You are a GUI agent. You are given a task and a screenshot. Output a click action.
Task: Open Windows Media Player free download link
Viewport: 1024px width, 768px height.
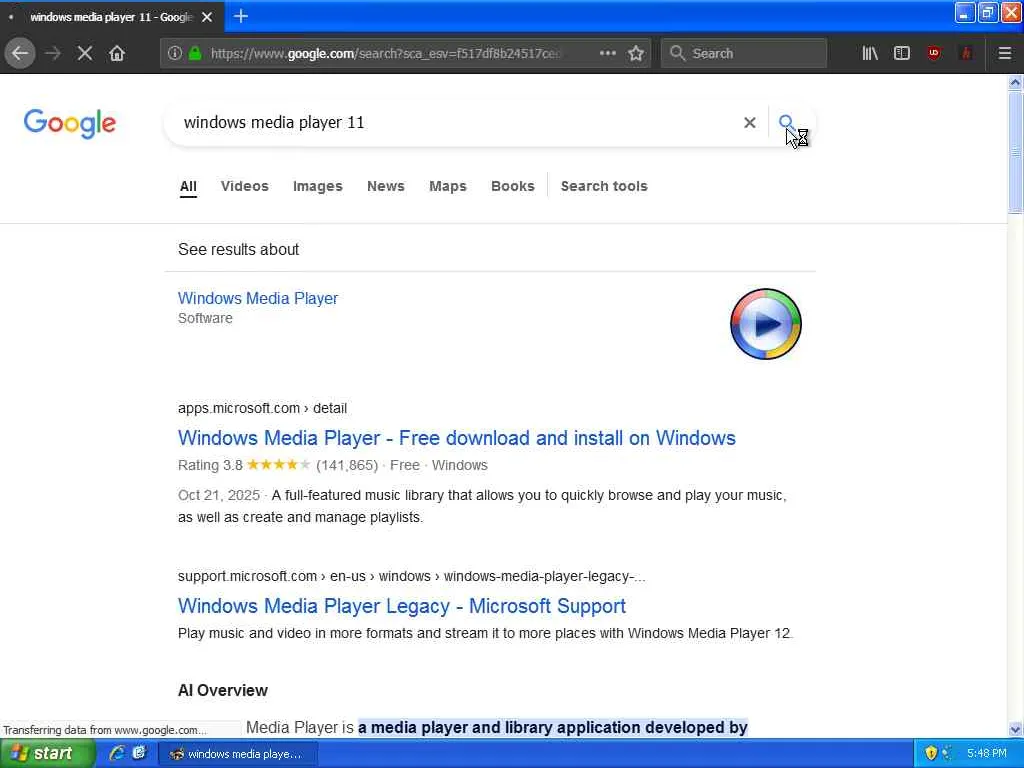(456, 438)
